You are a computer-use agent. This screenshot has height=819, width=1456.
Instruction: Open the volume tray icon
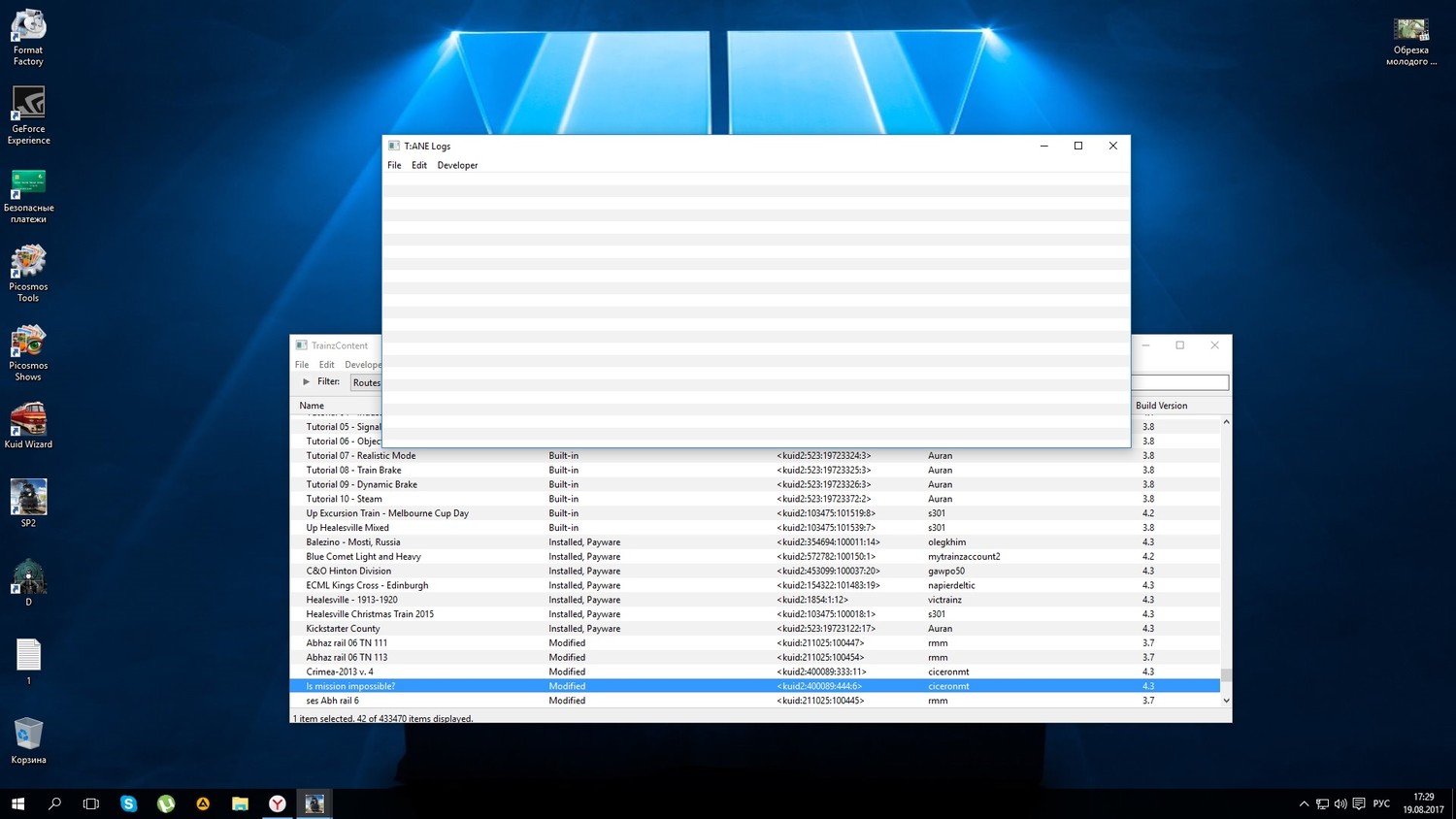click(1340, 803)
